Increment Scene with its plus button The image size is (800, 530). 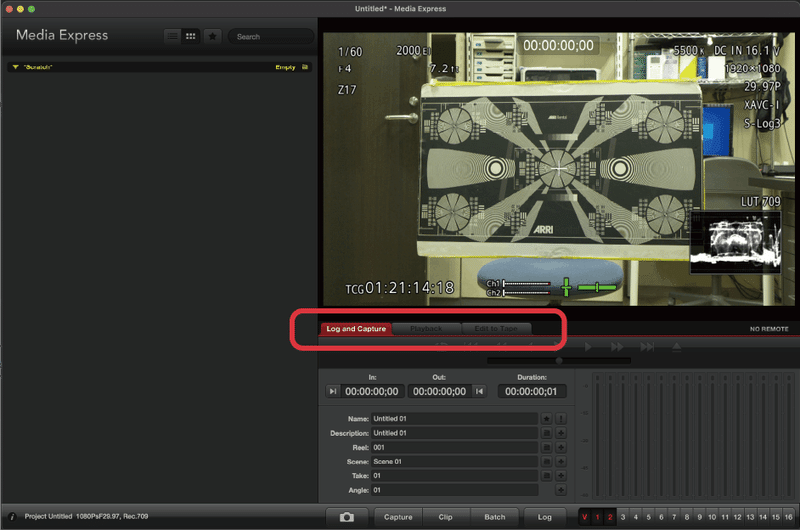[561, 462]
